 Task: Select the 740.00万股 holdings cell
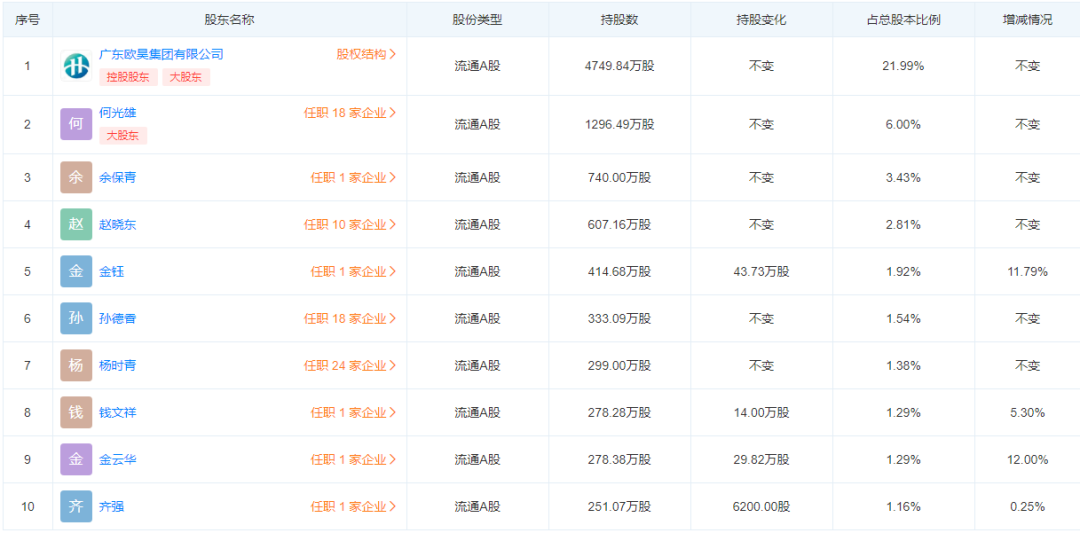point(619,178)
